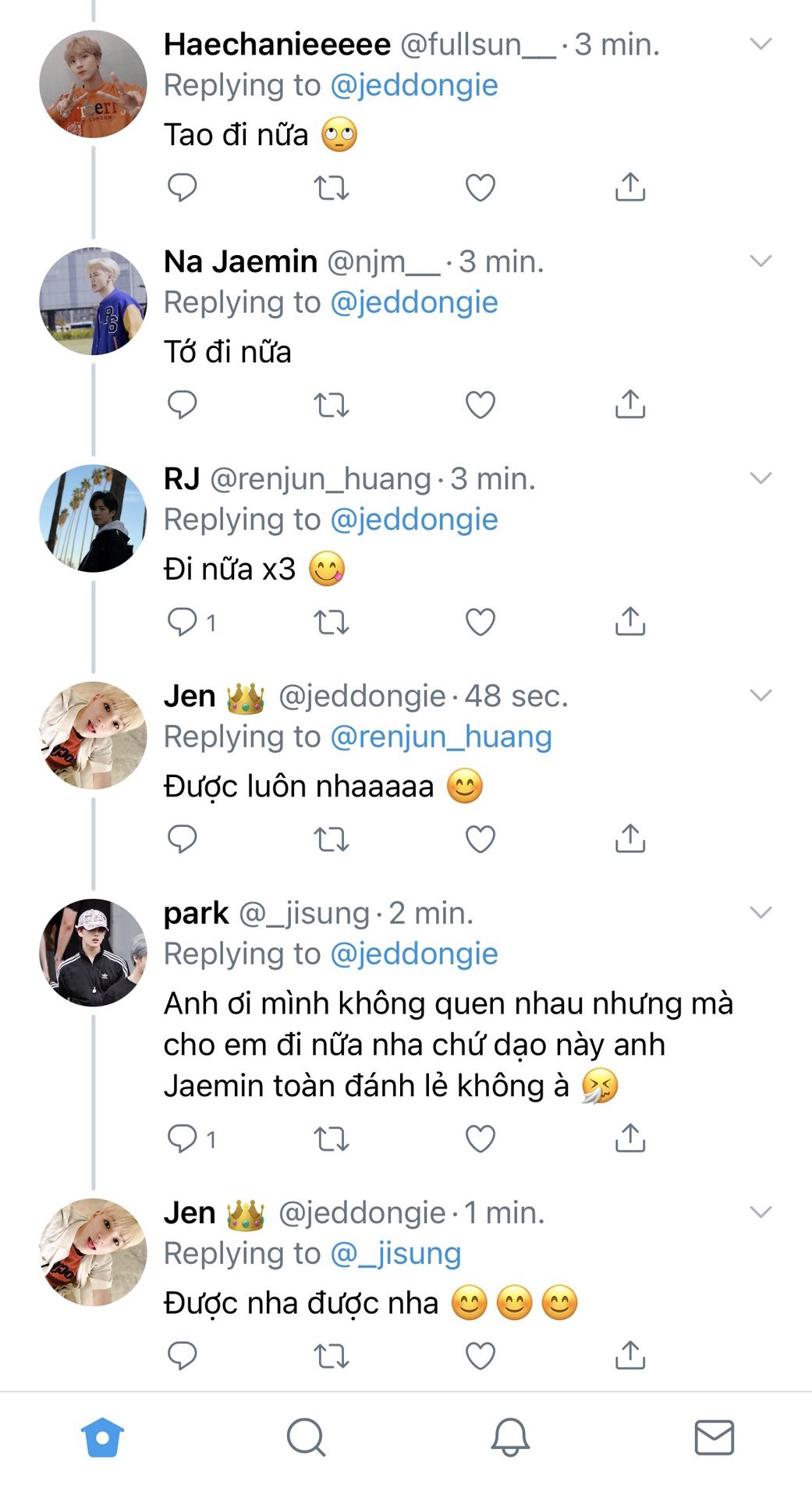Like park's tweet about Jaemin
The image size is (812, 1498).
coord(480,1139)
